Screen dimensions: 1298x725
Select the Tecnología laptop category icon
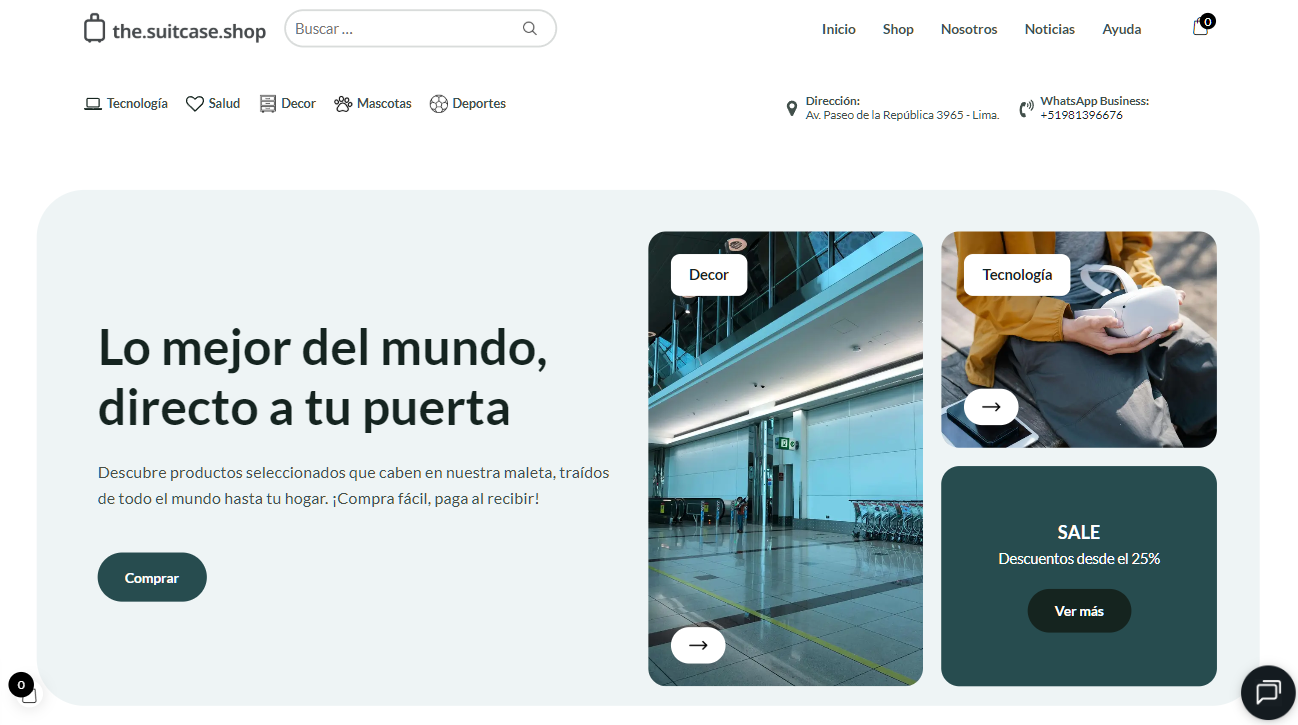point(93,102)
